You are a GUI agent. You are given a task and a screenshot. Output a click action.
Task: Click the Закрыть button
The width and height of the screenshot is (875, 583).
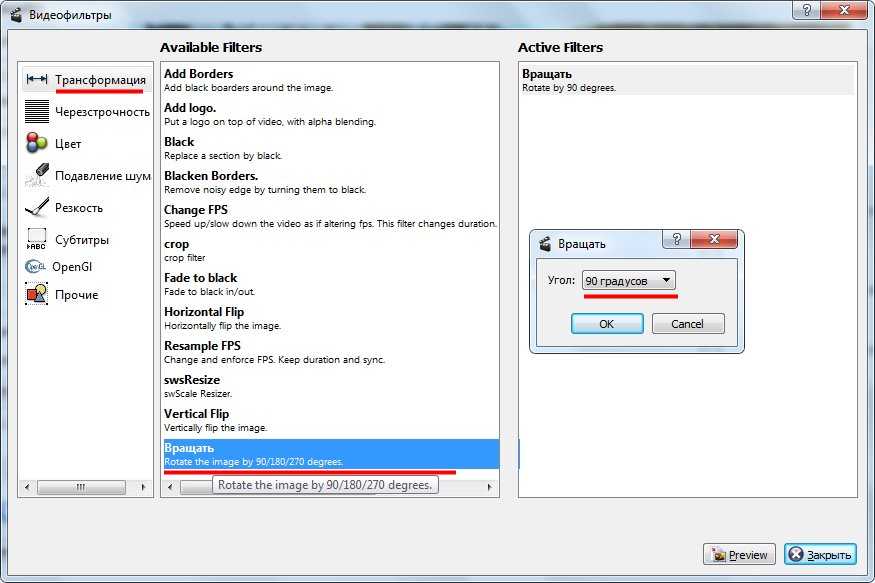820,555
